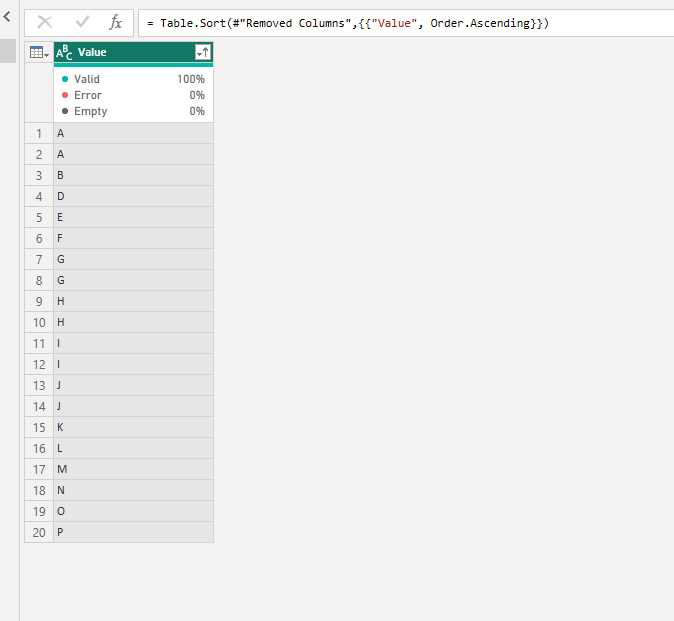The height and width of the screenshot is (621, 674).
Task: Click the ABC data type icon
Action: (x=64, y=52)
